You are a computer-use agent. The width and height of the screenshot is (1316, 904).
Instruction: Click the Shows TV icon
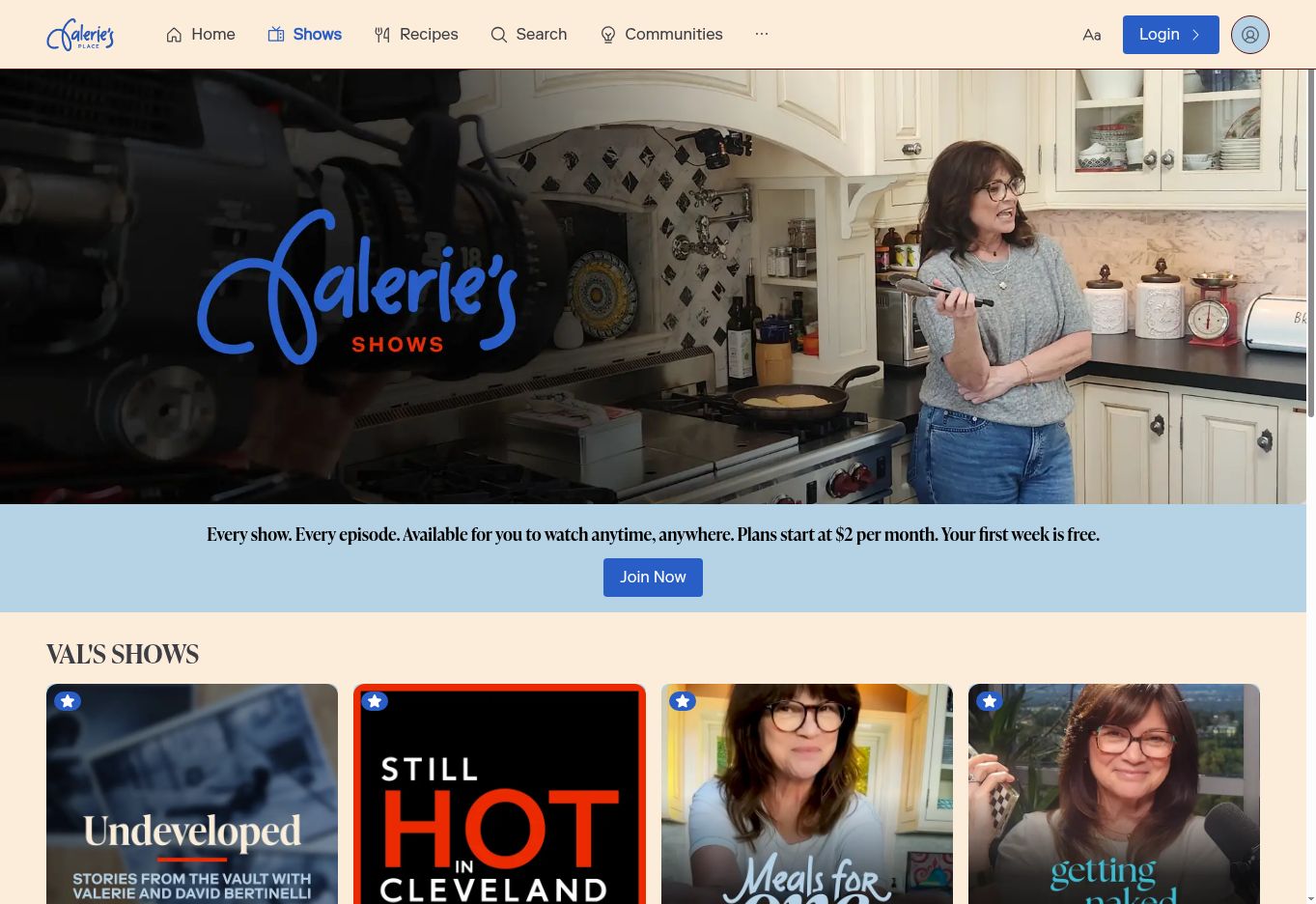point(276,35)
